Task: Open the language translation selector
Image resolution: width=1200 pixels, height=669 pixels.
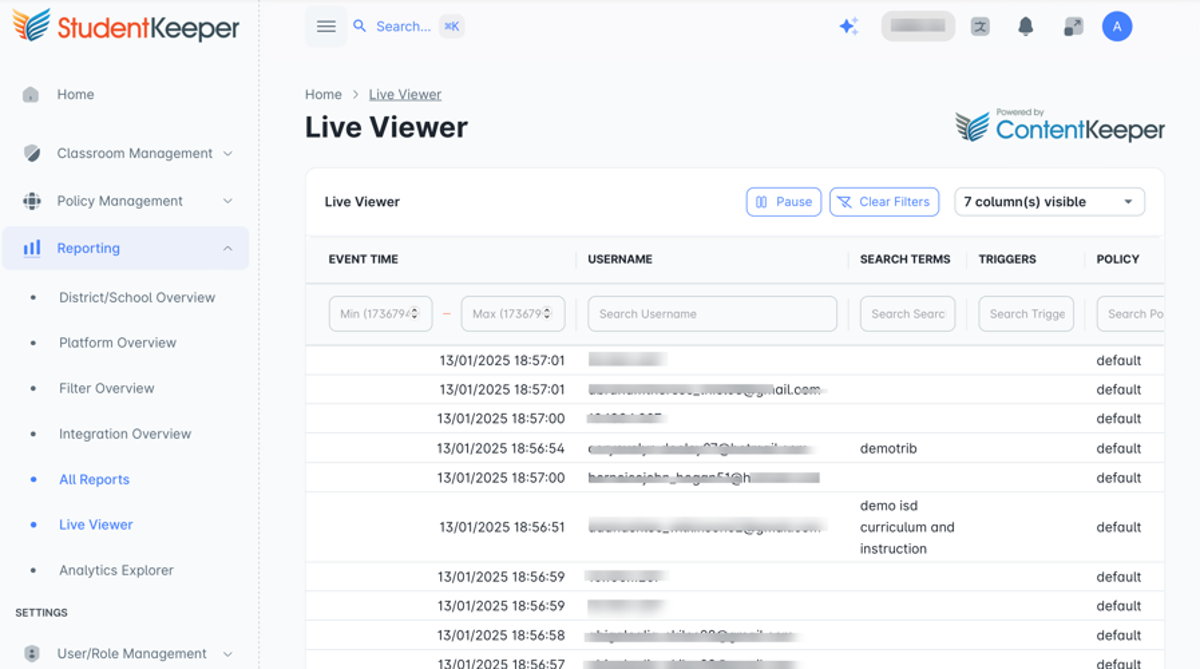Action: click(979, 26)
